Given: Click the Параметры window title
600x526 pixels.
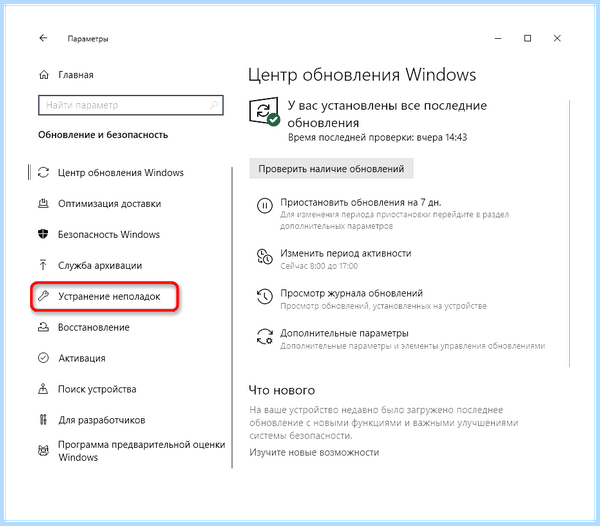Looking at the screenshot, I should click(88, 39).
